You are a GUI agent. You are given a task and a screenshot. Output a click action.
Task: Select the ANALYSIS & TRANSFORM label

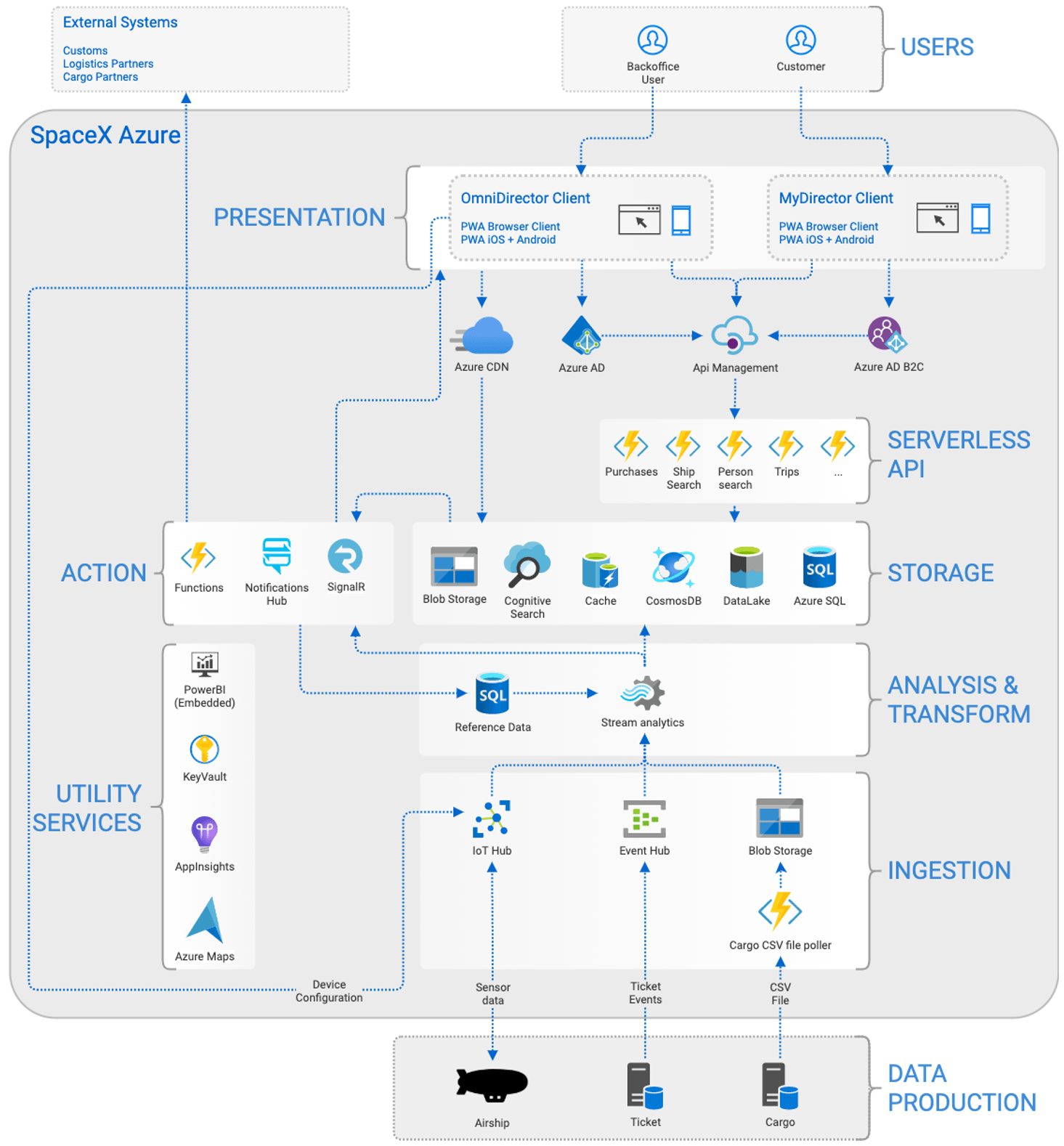point(959,699)
